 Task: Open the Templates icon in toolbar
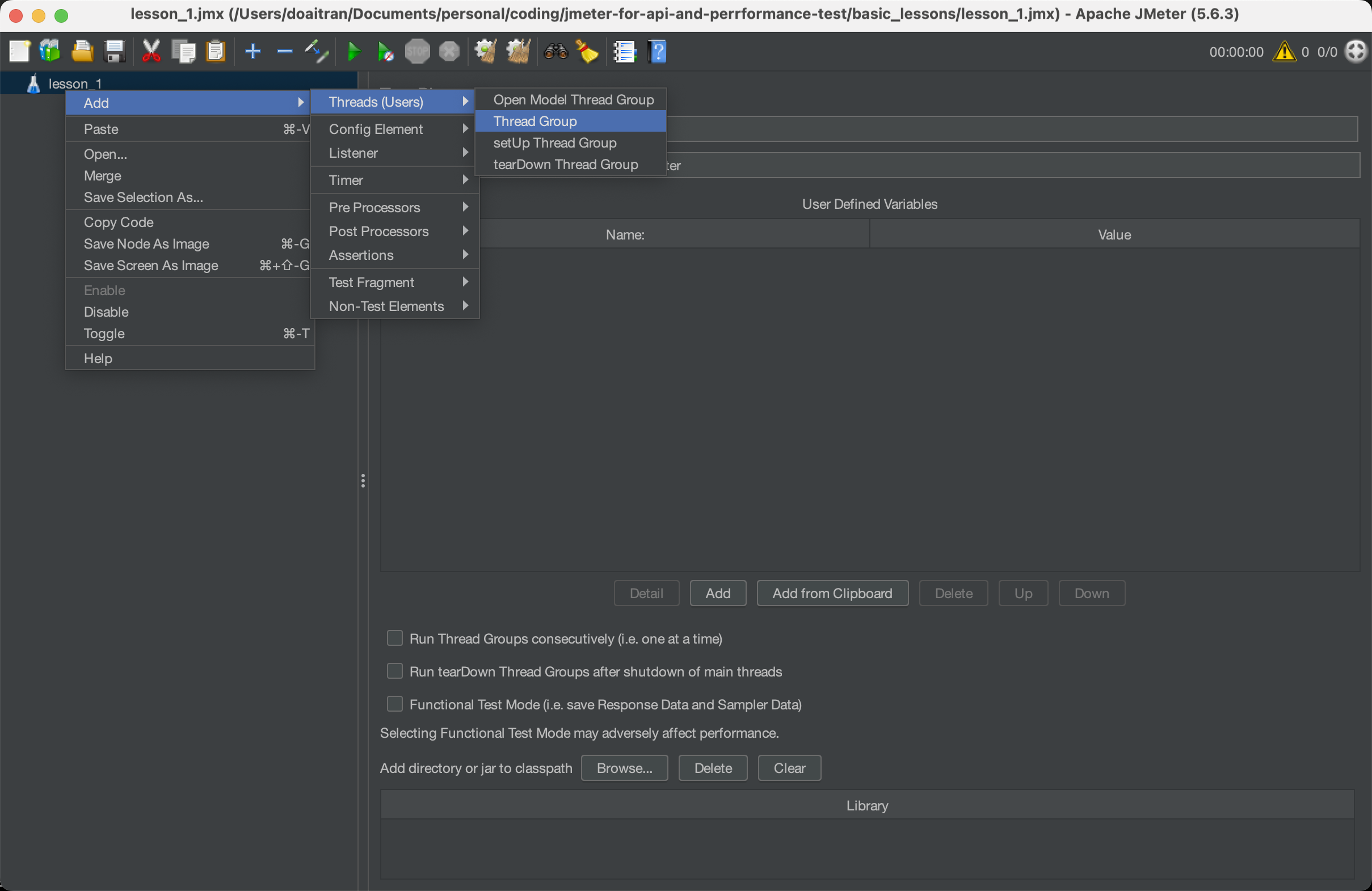click(x=50, y=52)
